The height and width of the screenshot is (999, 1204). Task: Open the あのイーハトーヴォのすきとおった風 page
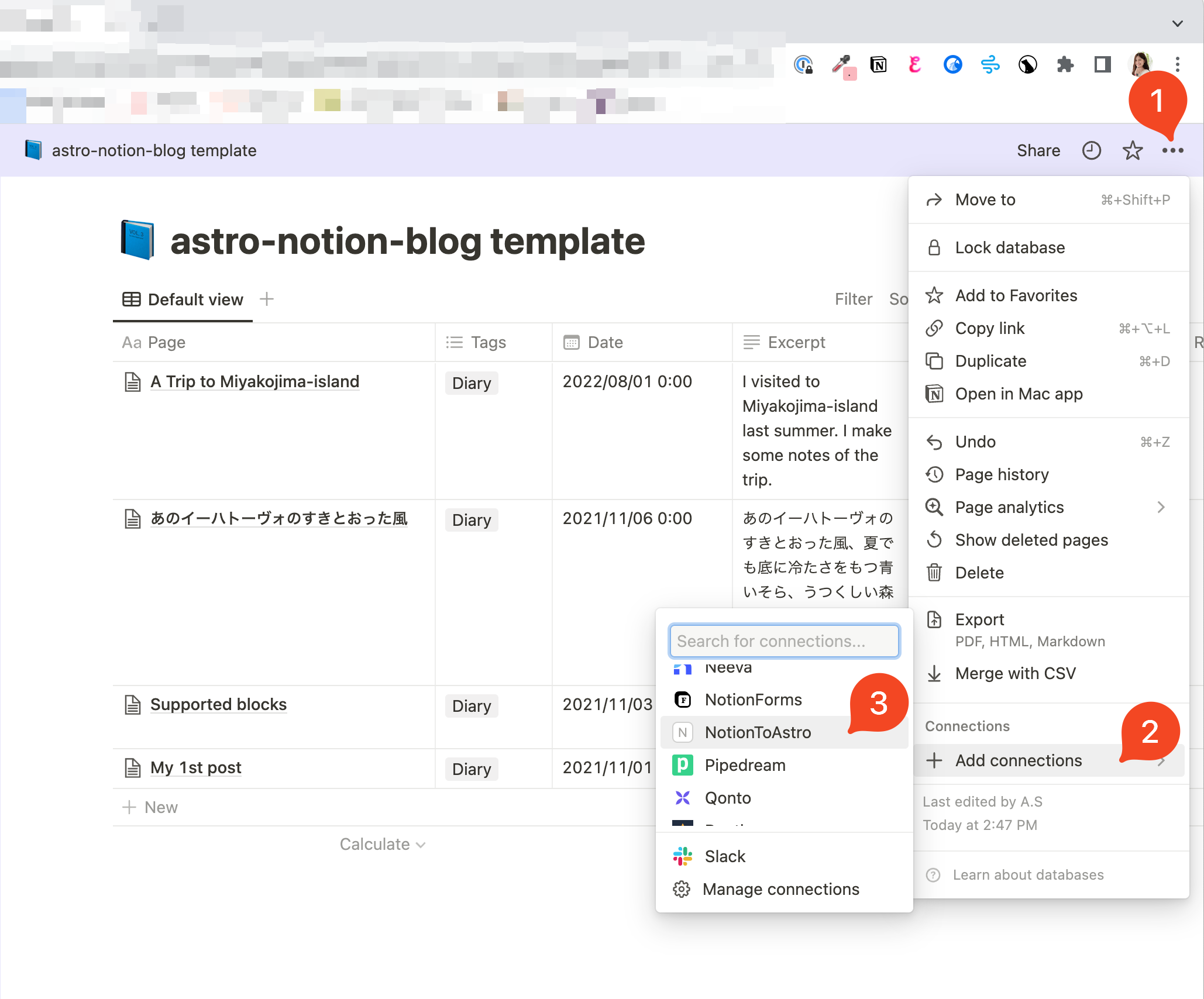[279, 518]
